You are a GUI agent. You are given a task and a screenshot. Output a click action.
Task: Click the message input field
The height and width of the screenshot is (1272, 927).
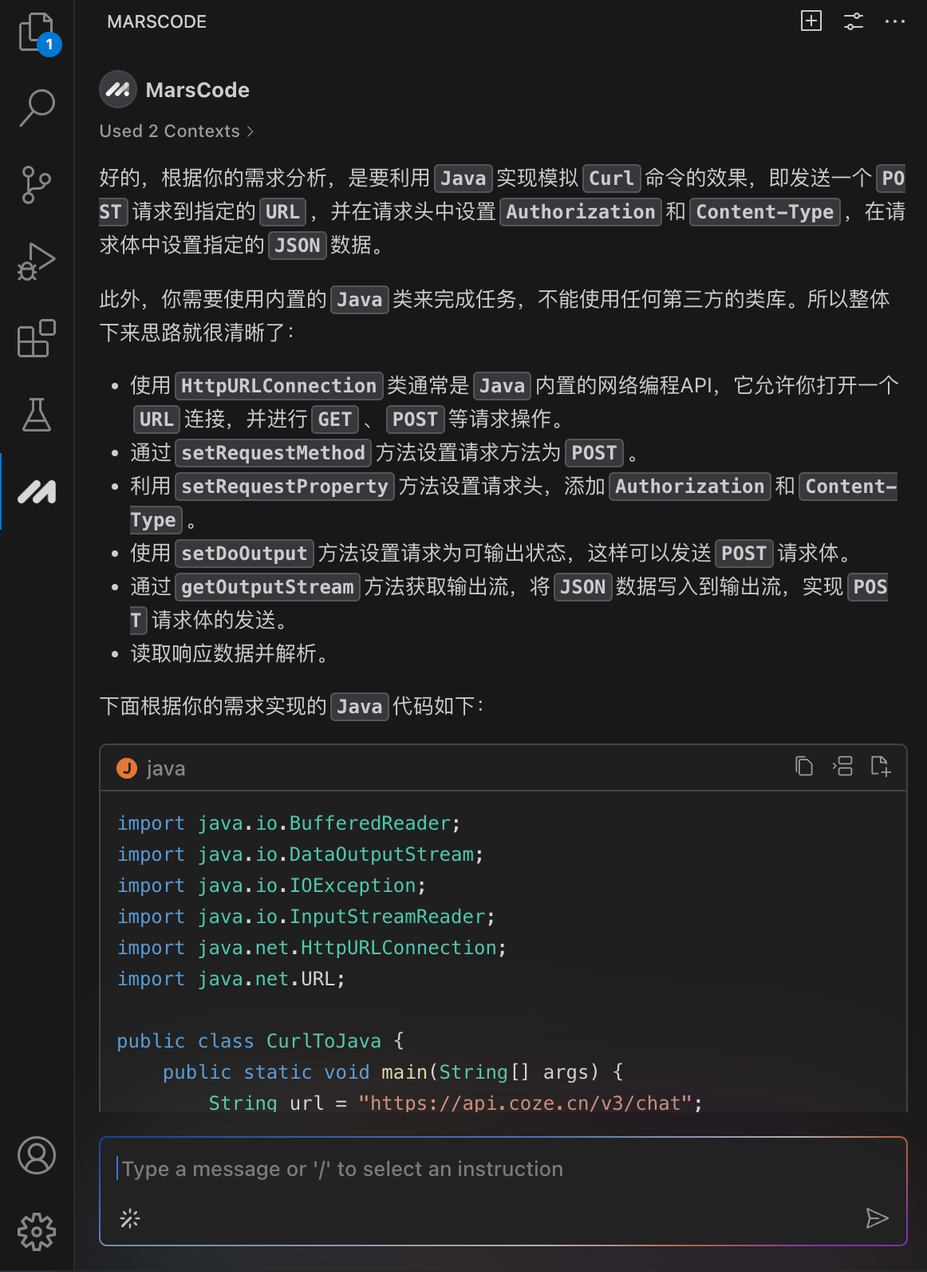pyautogui.click(x=490, y=1169)
